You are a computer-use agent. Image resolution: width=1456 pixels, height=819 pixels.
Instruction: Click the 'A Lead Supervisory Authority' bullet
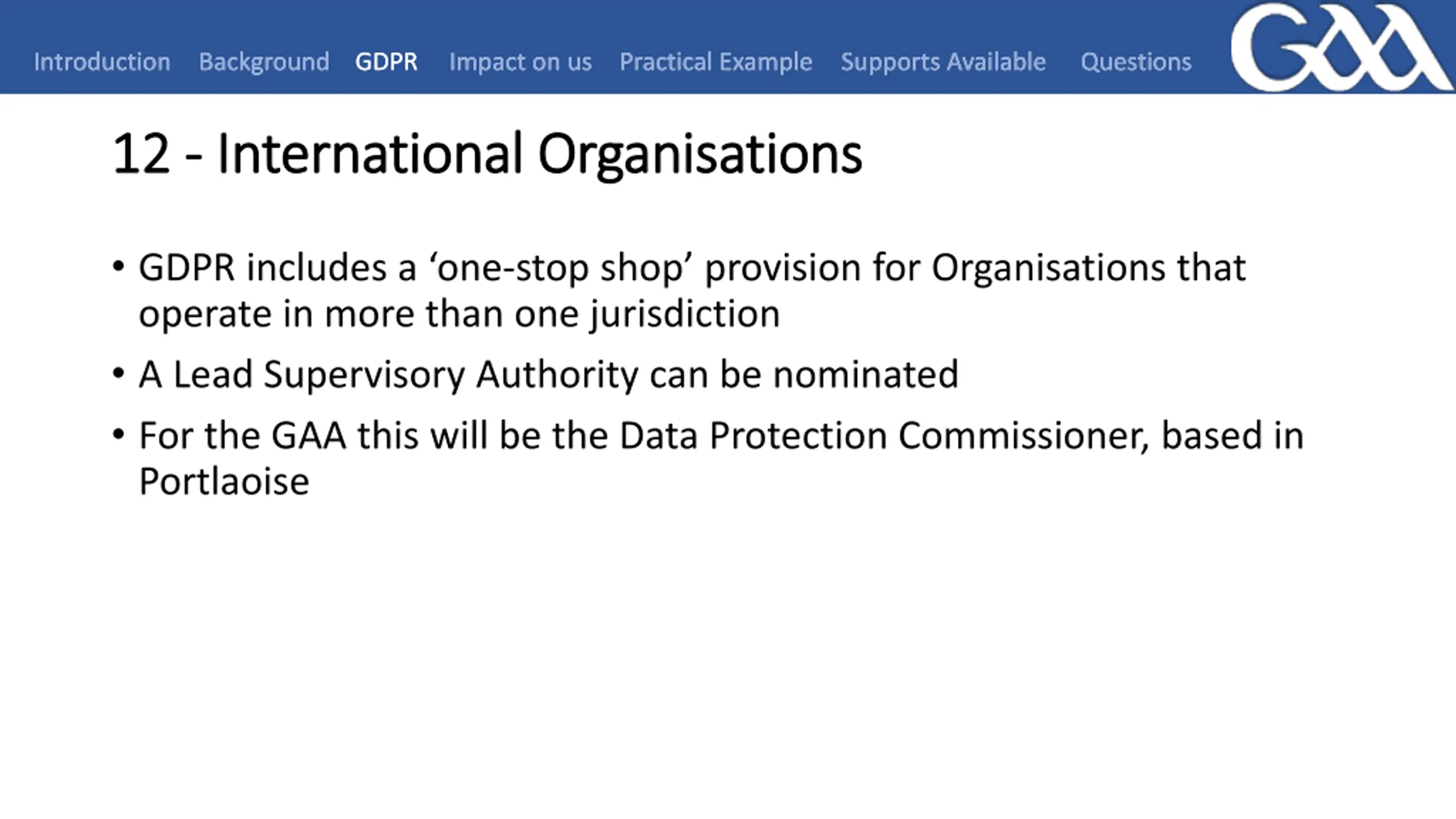(549, 375)
